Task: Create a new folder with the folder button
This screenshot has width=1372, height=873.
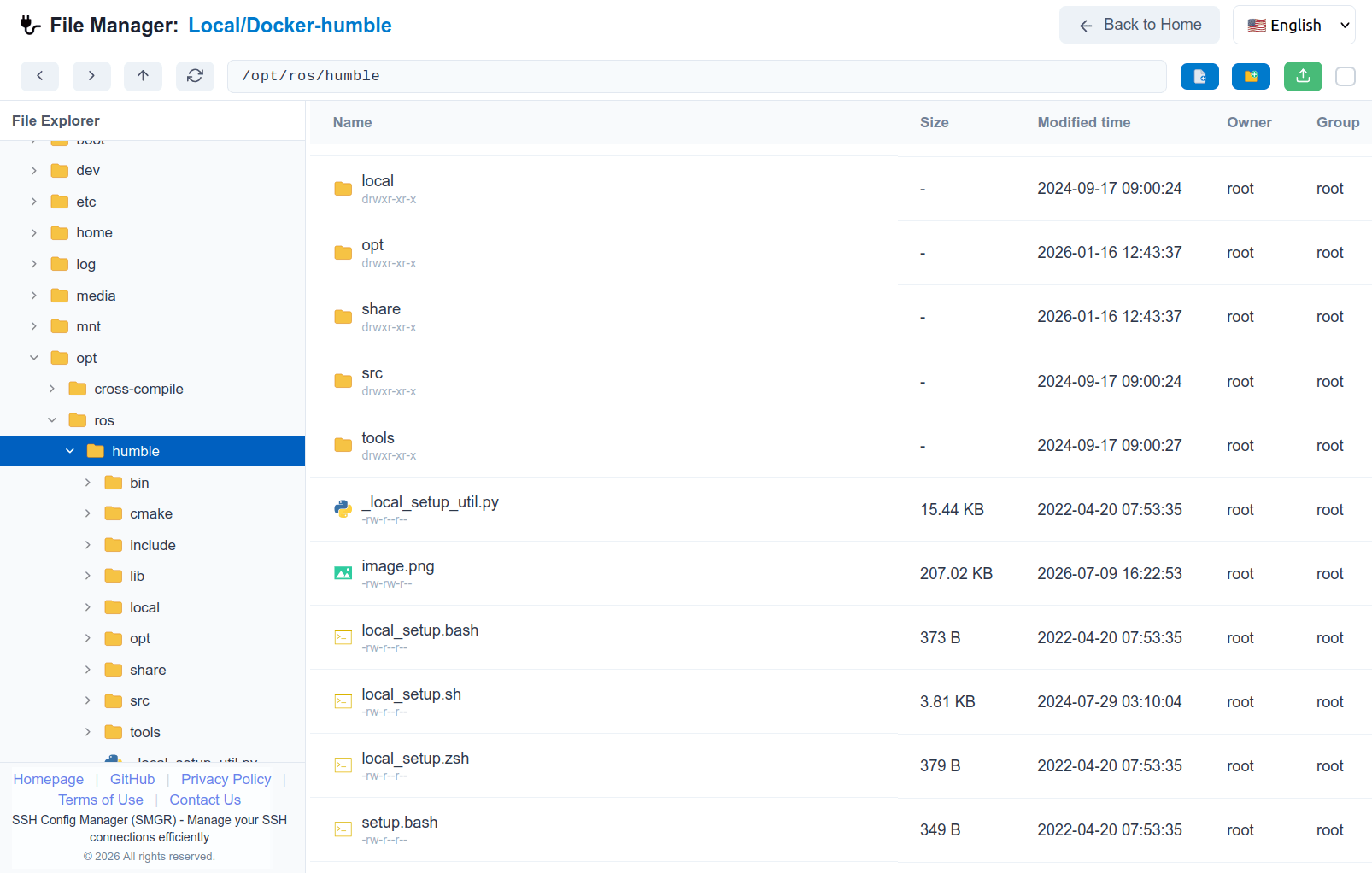Action: pos(1251,77)
